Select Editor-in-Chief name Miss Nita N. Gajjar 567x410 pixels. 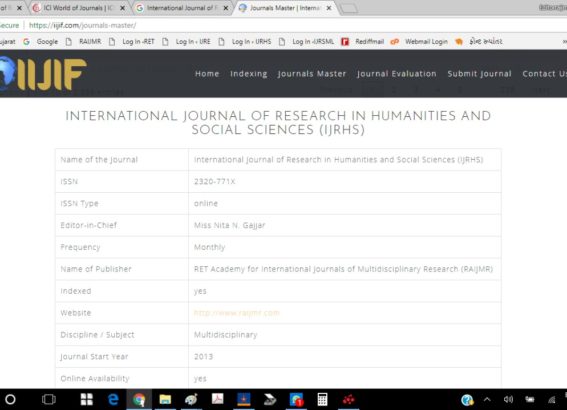pos(230,225)
